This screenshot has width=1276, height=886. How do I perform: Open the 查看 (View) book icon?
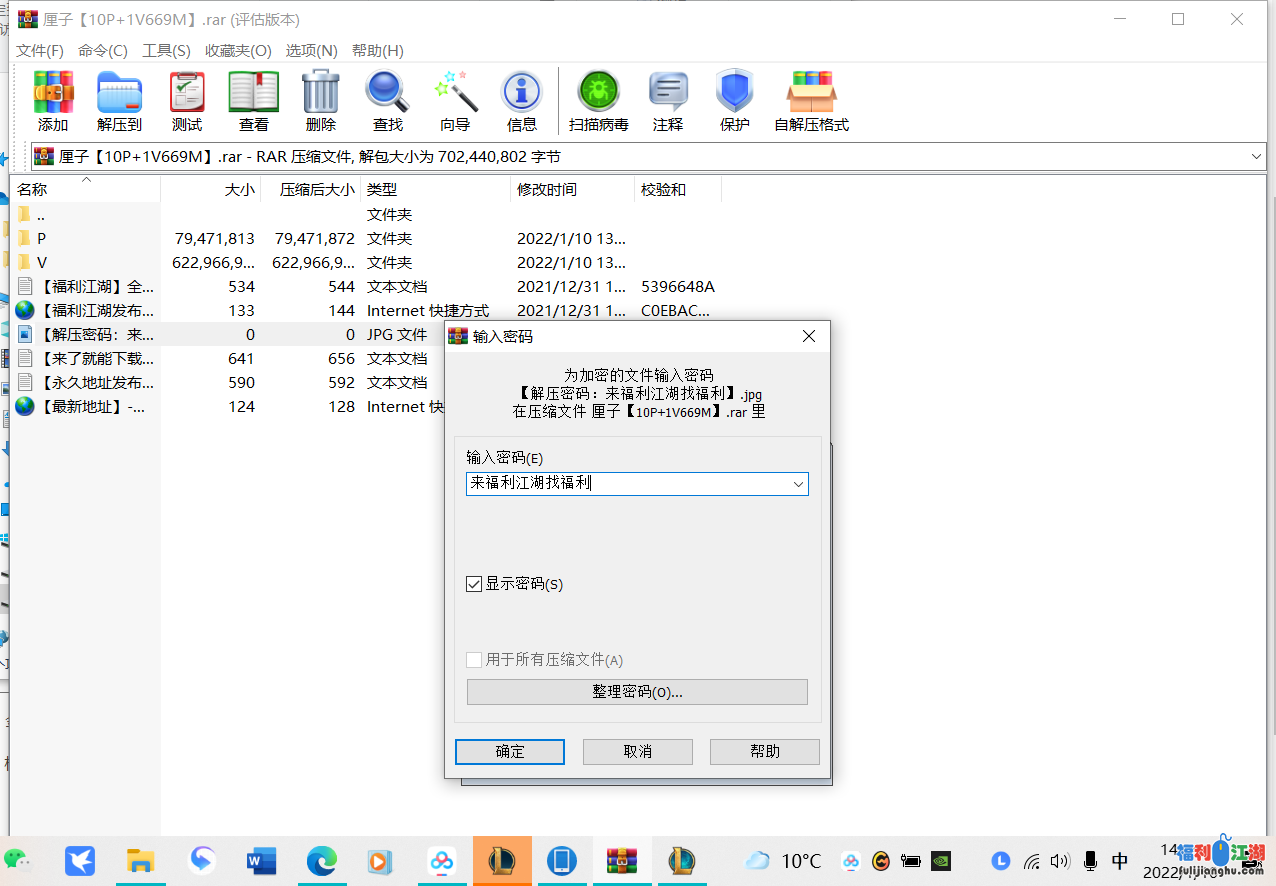[254, 93]
